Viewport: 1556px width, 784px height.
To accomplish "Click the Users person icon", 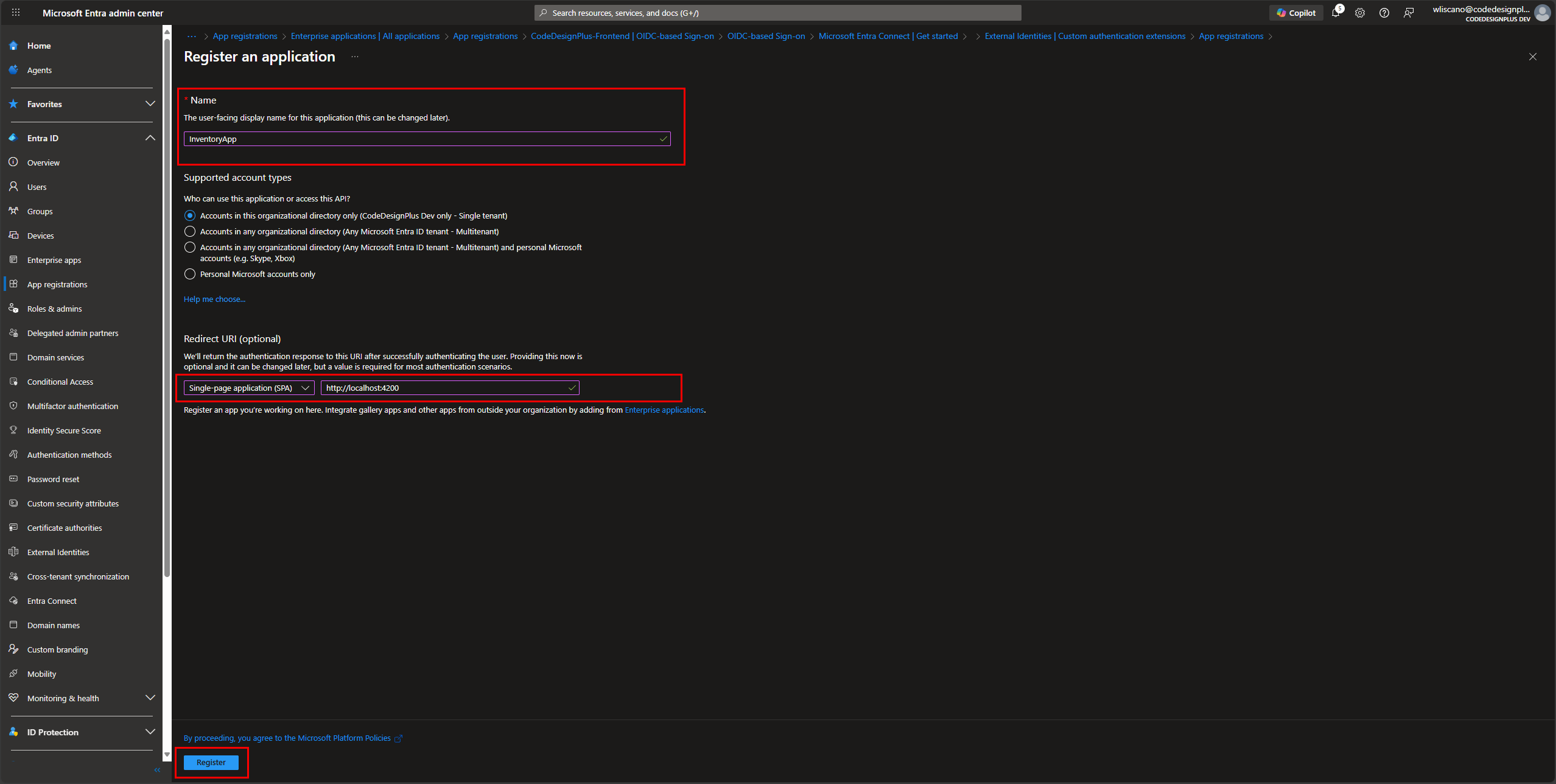I will point(13,186).
